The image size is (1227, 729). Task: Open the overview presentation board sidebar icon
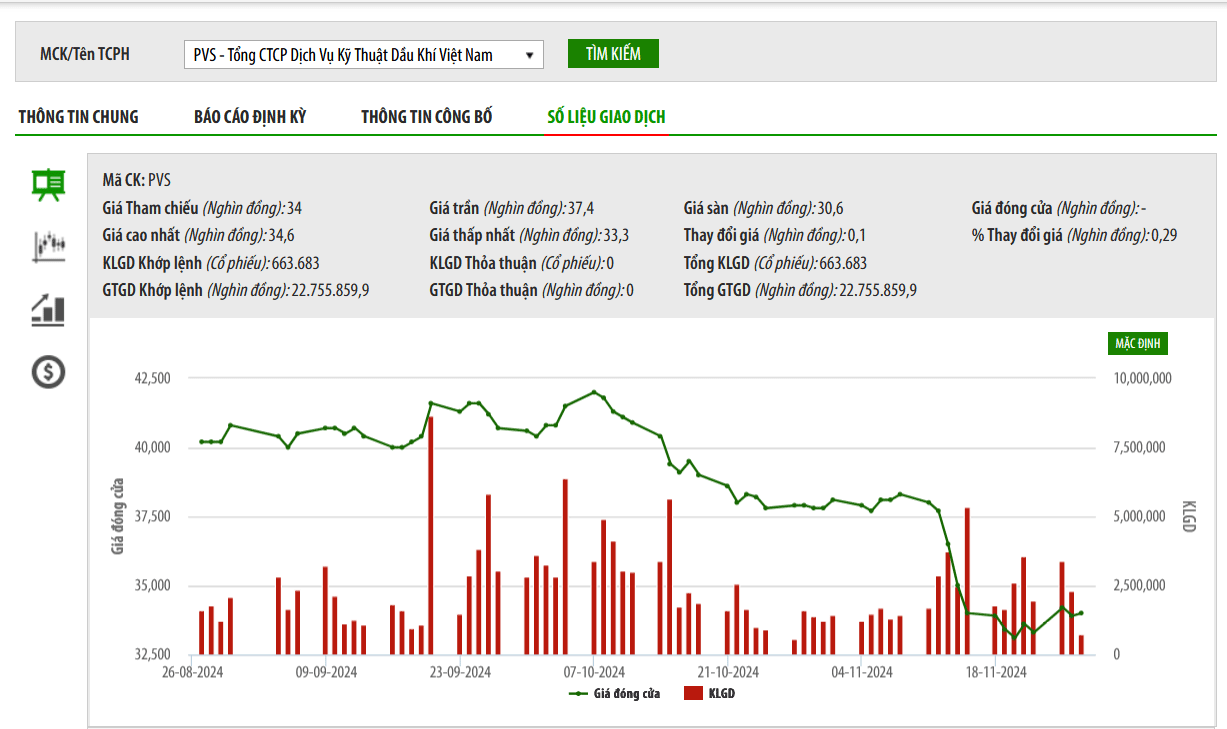pos(48,184)
